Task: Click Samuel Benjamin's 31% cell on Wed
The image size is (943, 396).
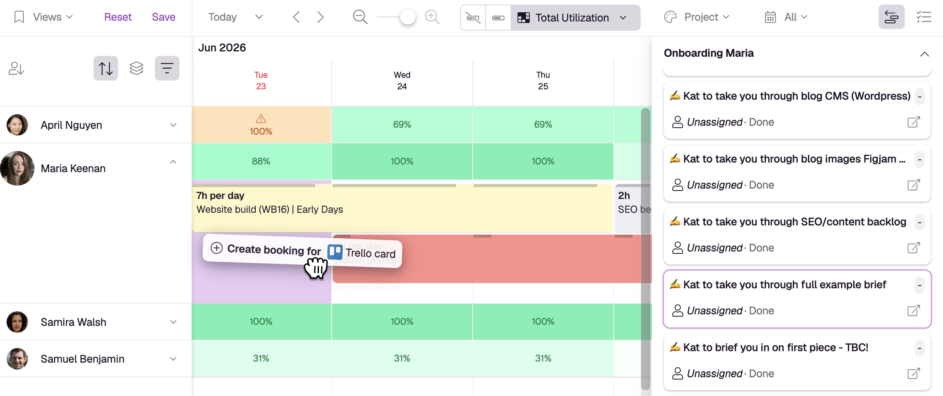Action: (402, 359)
